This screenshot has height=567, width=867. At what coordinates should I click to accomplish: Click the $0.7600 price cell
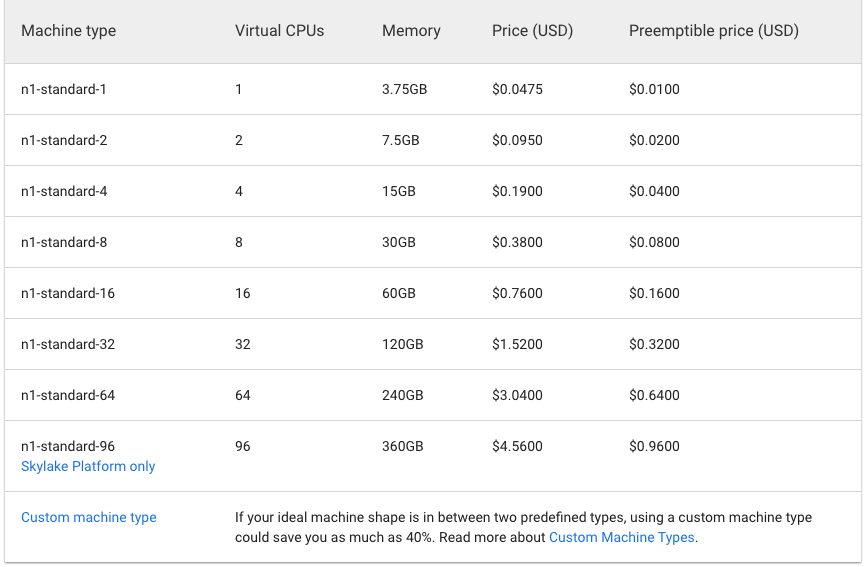518,293
